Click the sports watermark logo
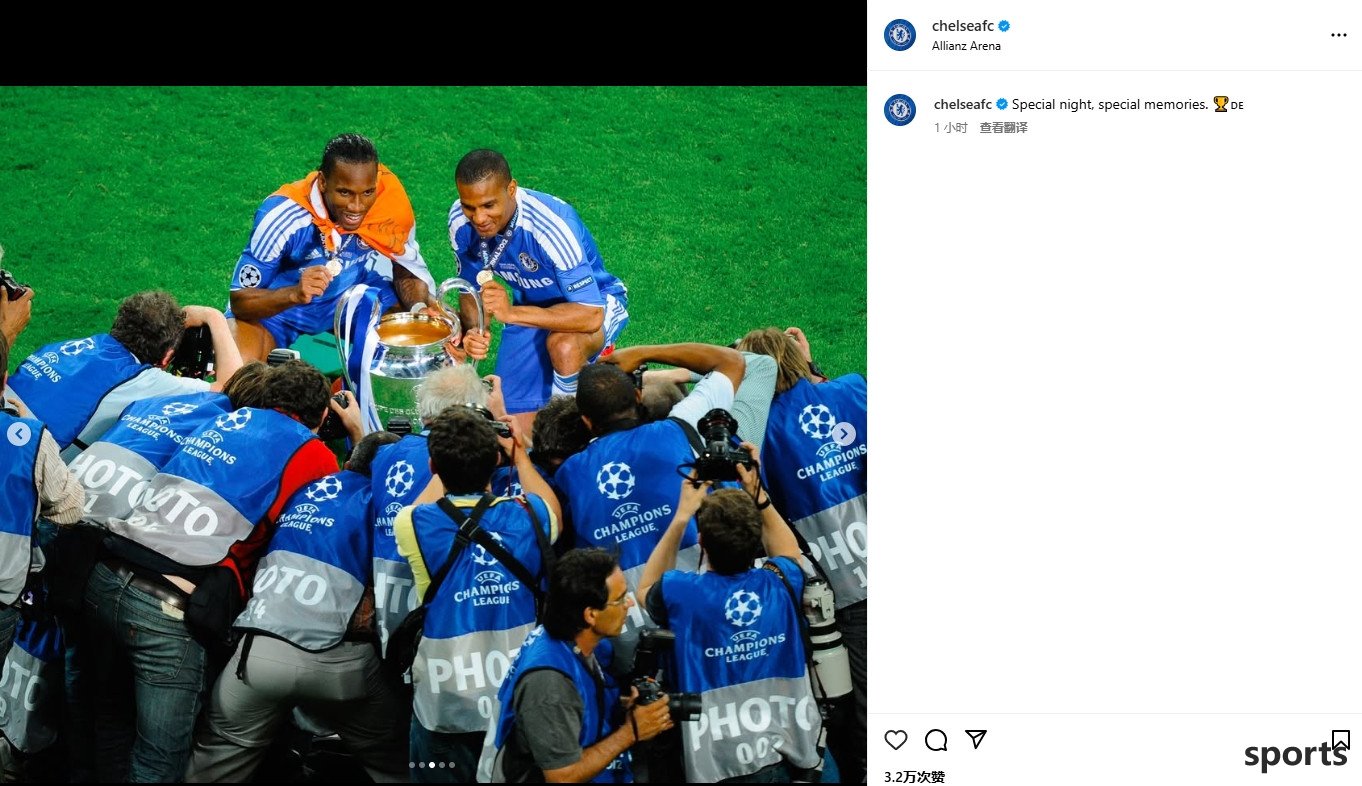The height and width of the screenshot is (786, 1362). click(1295, 755)
